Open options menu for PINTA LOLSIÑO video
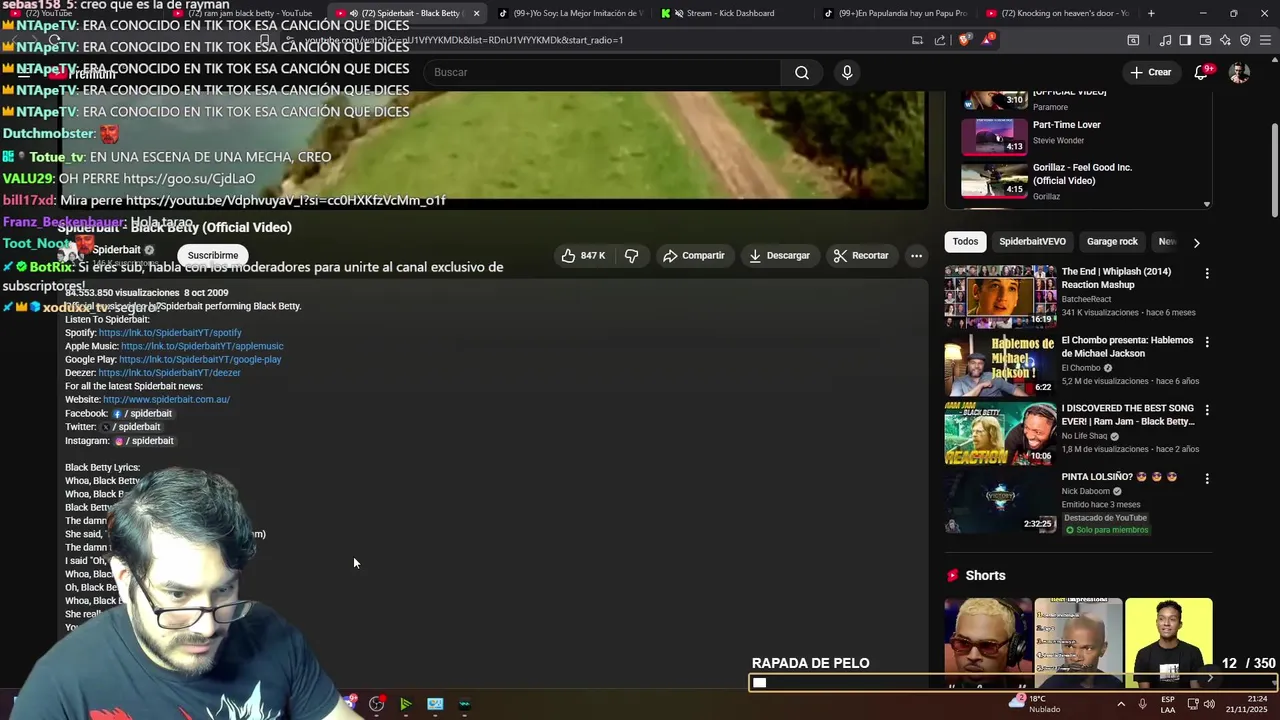The height and width of the screenshot is (720, 1280). [1207, 479]
